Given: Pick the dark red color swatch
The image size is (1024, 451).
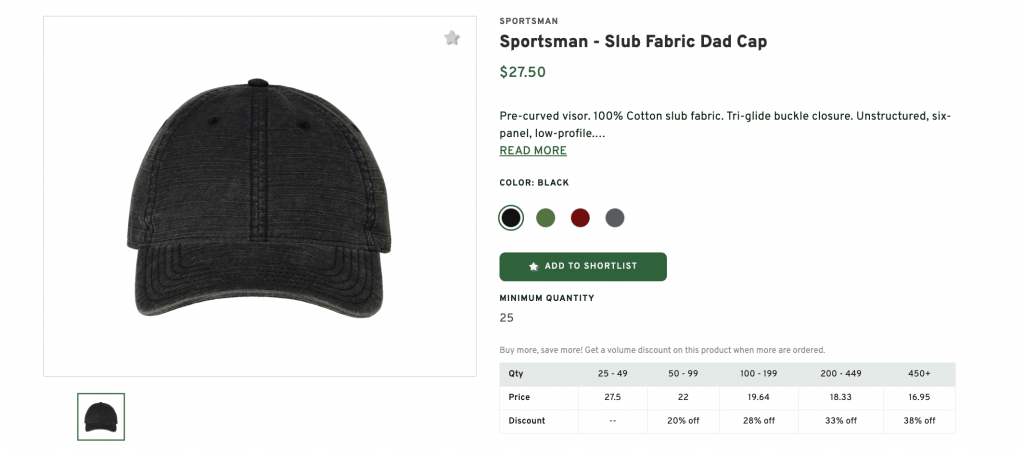Looking at the screenshot, I should click(580, 217).
